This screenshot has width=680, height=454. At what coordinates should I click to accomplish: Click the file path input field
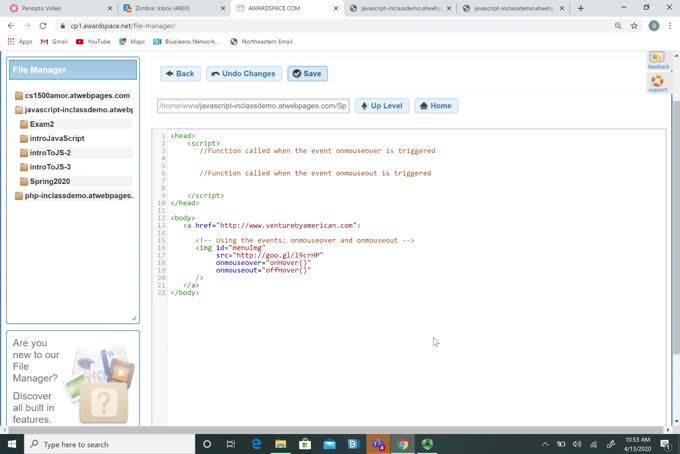click(x=253, y=106)
